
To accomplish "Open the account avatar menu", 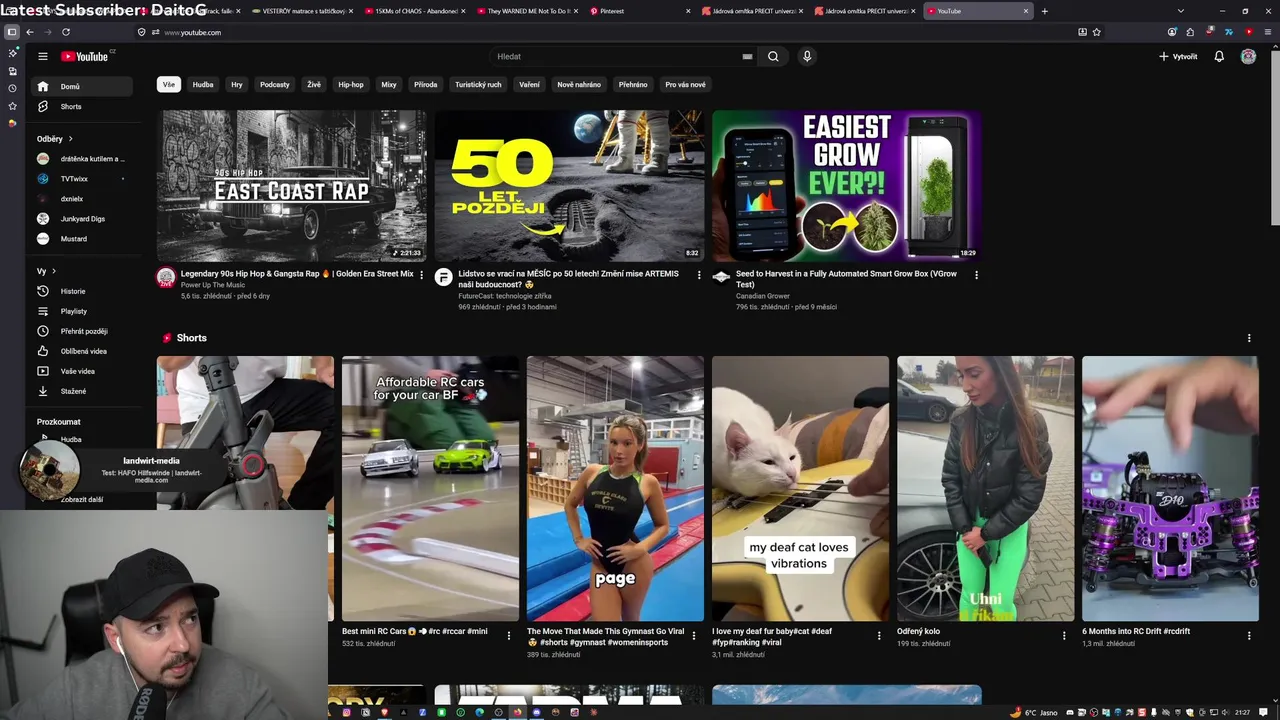I will pyautogui.click(x=1248, y=57).
